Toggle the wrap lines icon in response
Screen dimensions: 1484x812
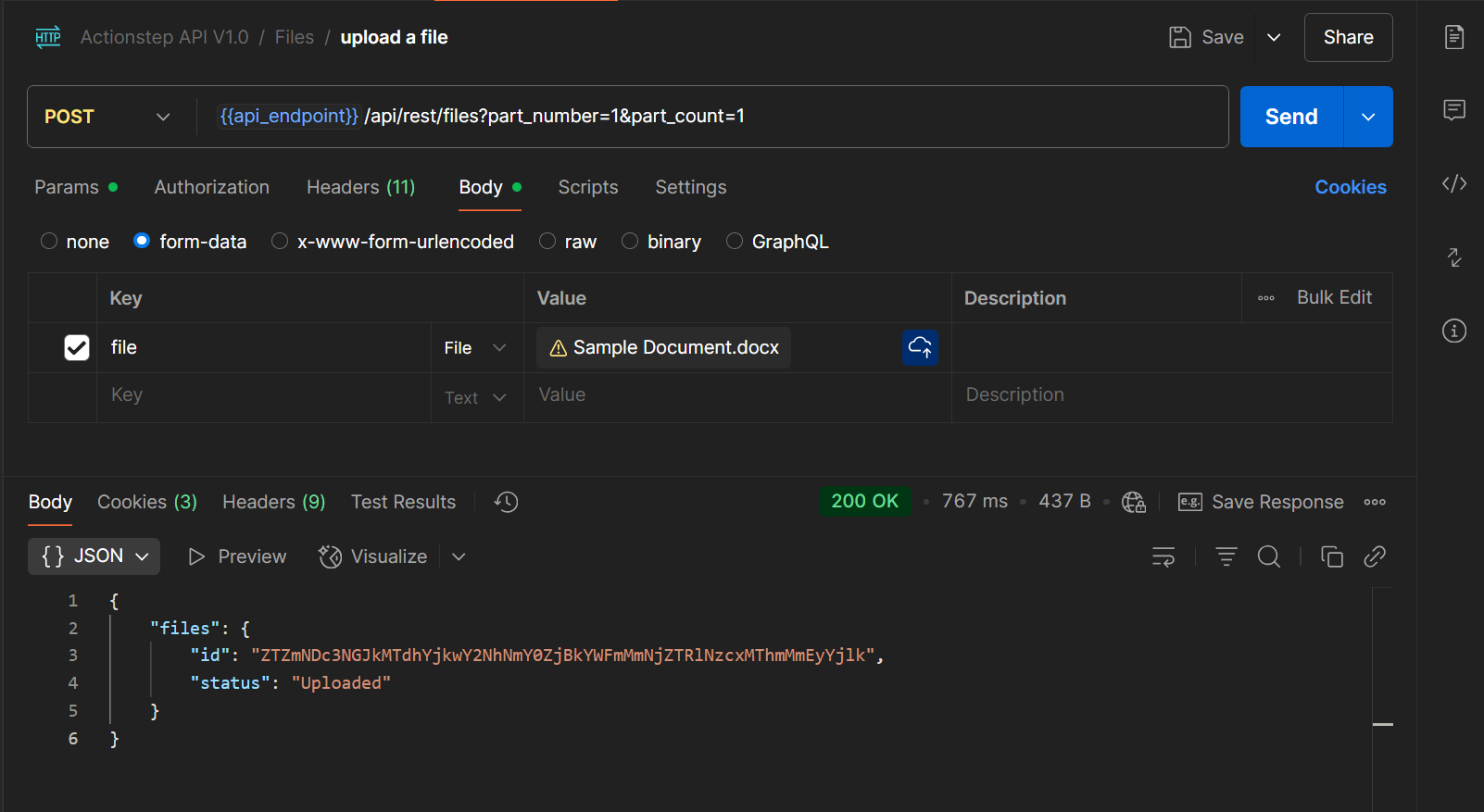(x=1163, y=556)
